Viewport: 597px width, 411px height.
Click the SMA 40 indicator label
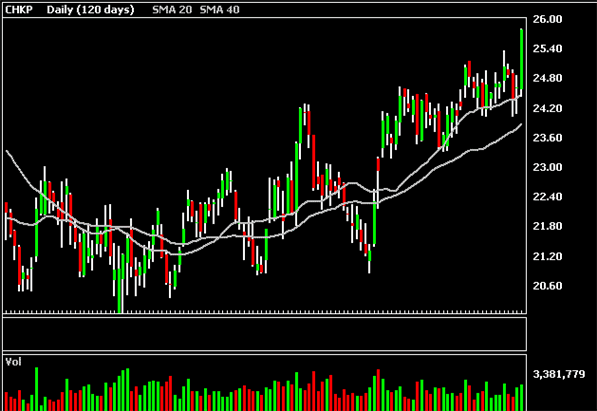(x=219, y=10)
